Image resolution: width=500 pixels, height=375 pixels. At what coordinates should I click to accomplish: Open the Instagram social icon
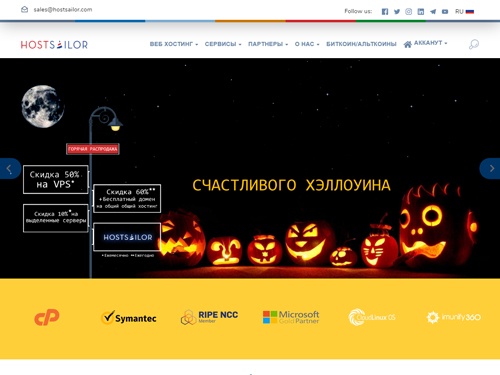[x=408, y=12]
